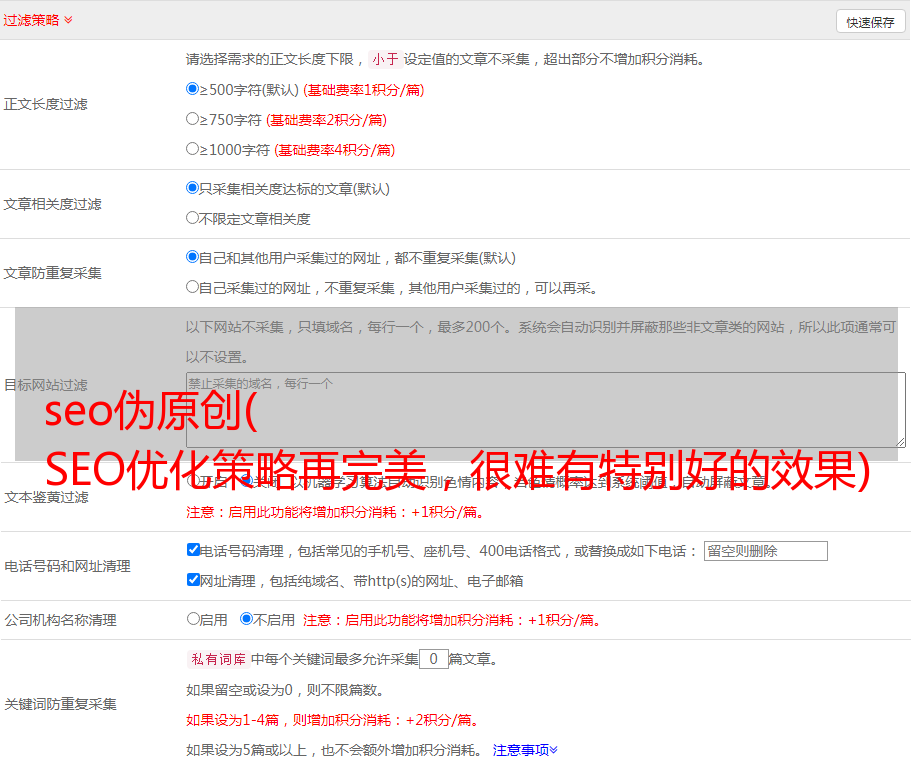Select the ≥500字符 default length option

[x=193, y=88]
